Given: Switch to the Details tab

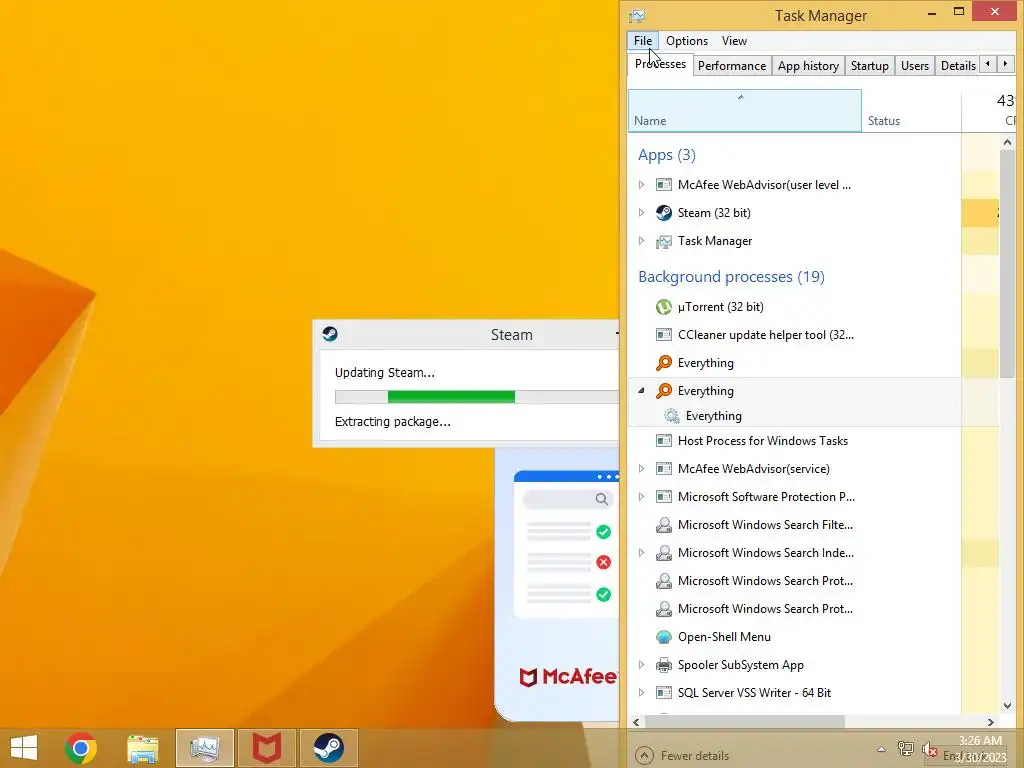Looking at the screenshot, I should click(x=957, y=65).
